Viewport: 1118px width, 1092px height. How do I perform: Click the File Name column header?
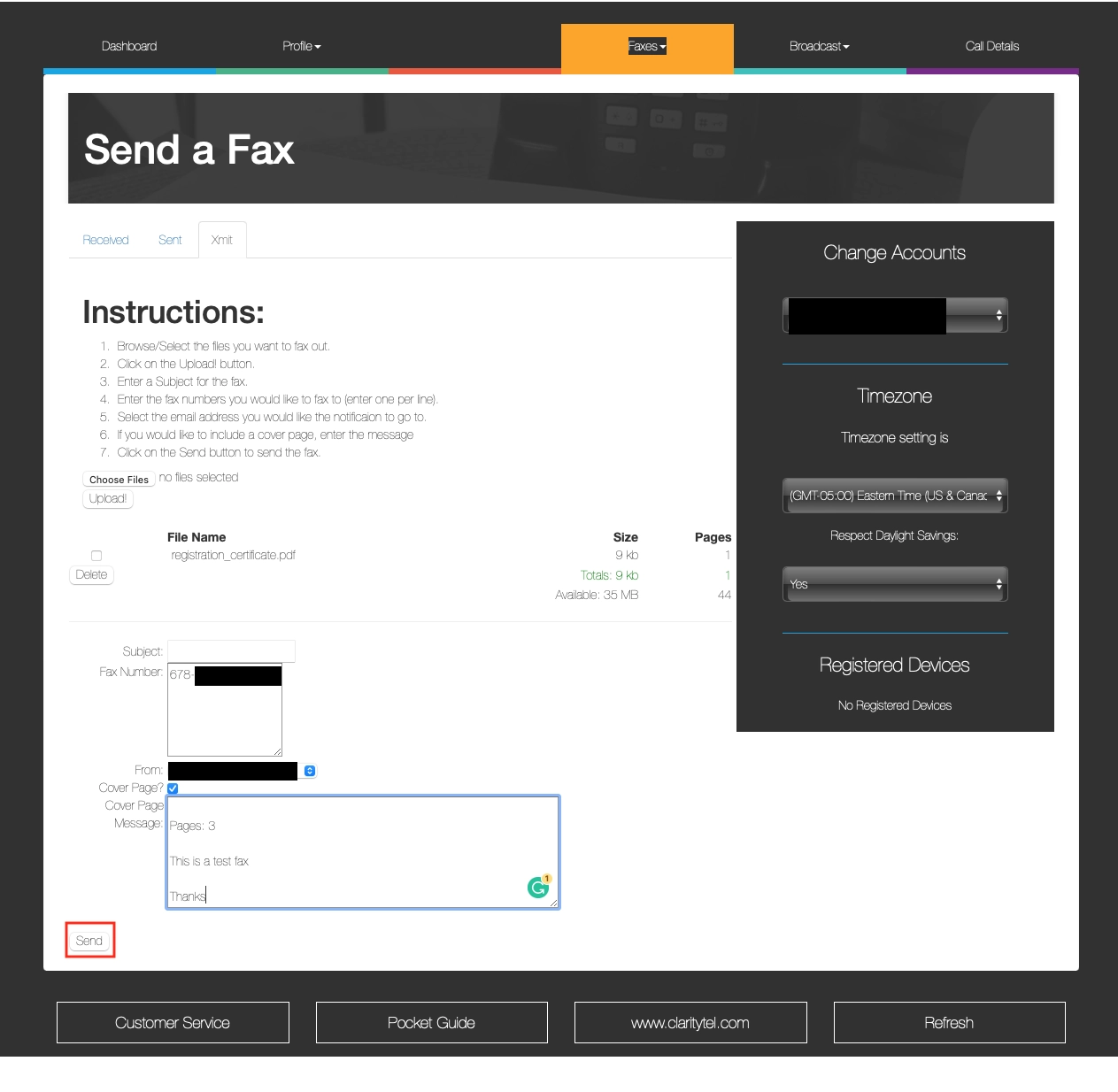(197, 537)
